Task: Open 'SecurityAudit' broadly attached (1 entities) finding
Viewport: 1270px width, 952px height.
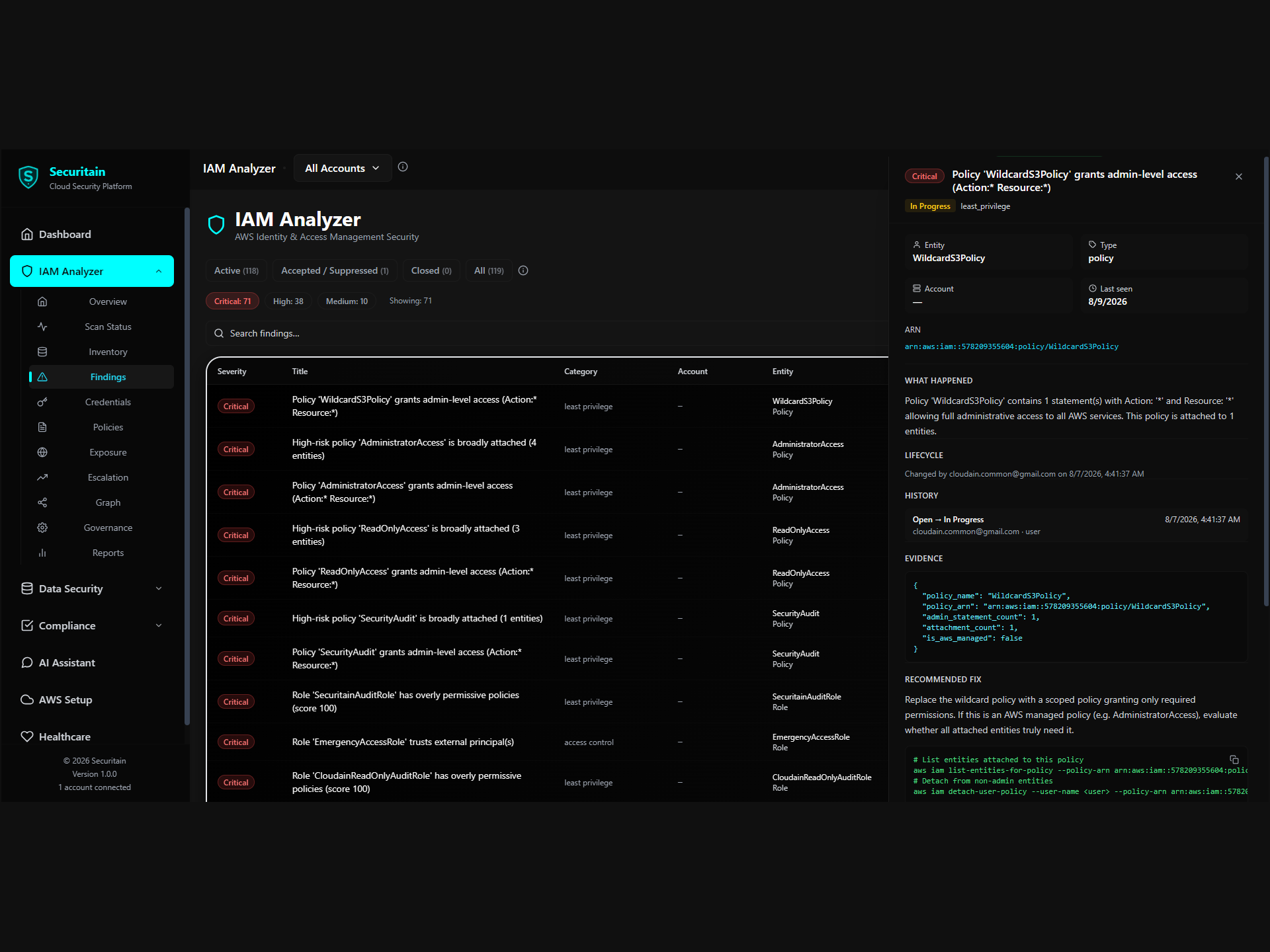Action: 548,619
